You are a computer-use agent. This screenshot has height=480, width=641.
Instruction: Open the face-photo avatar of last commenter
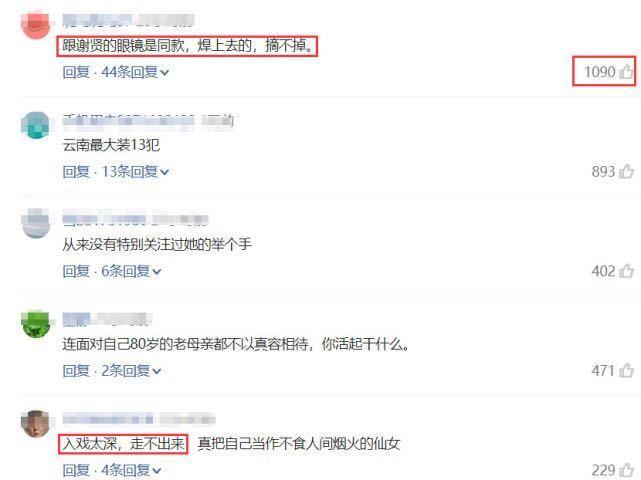36,424
